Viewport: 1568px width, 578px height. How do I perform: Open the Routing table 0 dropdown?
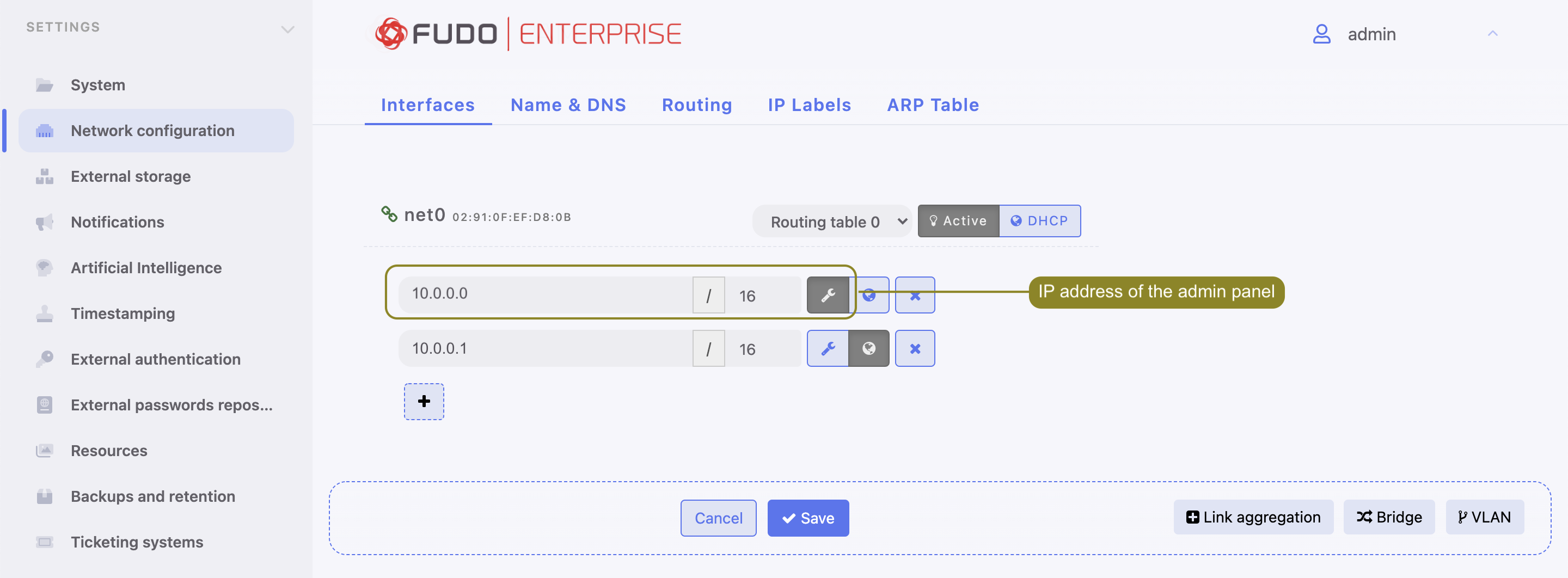[x=831, y=221]
